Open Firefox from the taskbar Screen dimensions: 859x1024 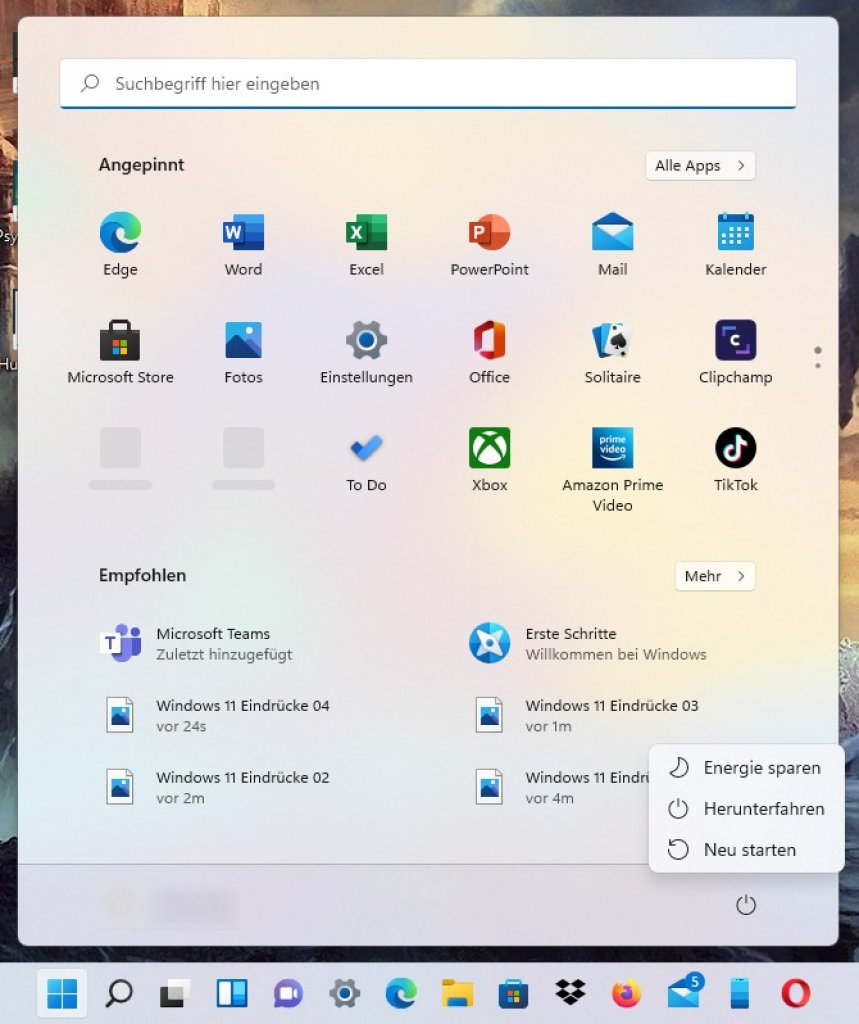coord(626,993)
